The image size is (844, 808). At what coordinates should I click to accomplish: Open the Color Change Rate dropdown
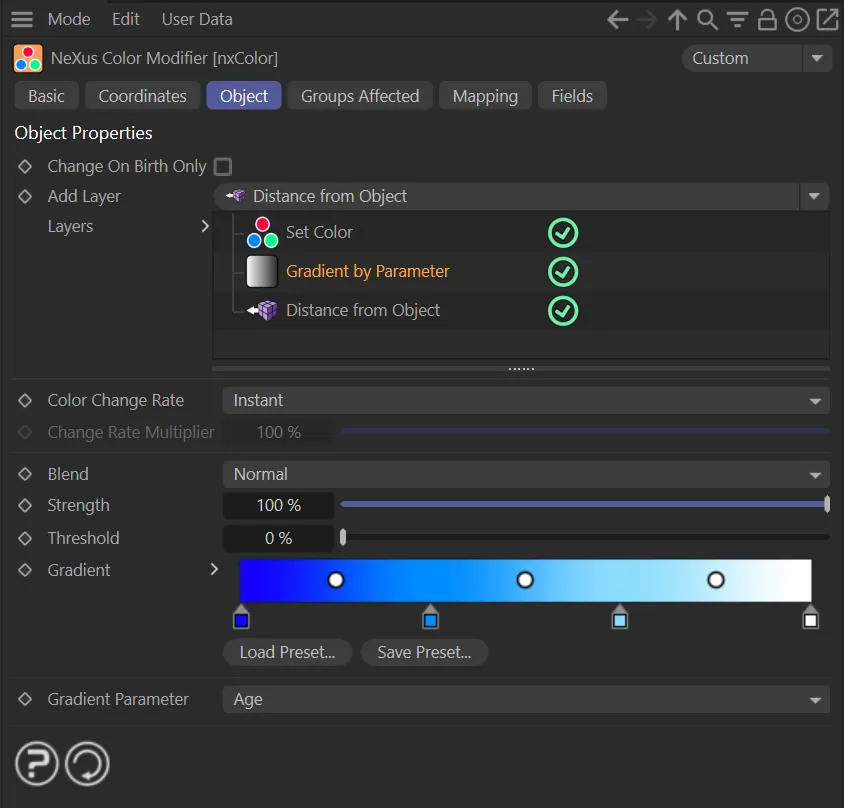point(525,400)
